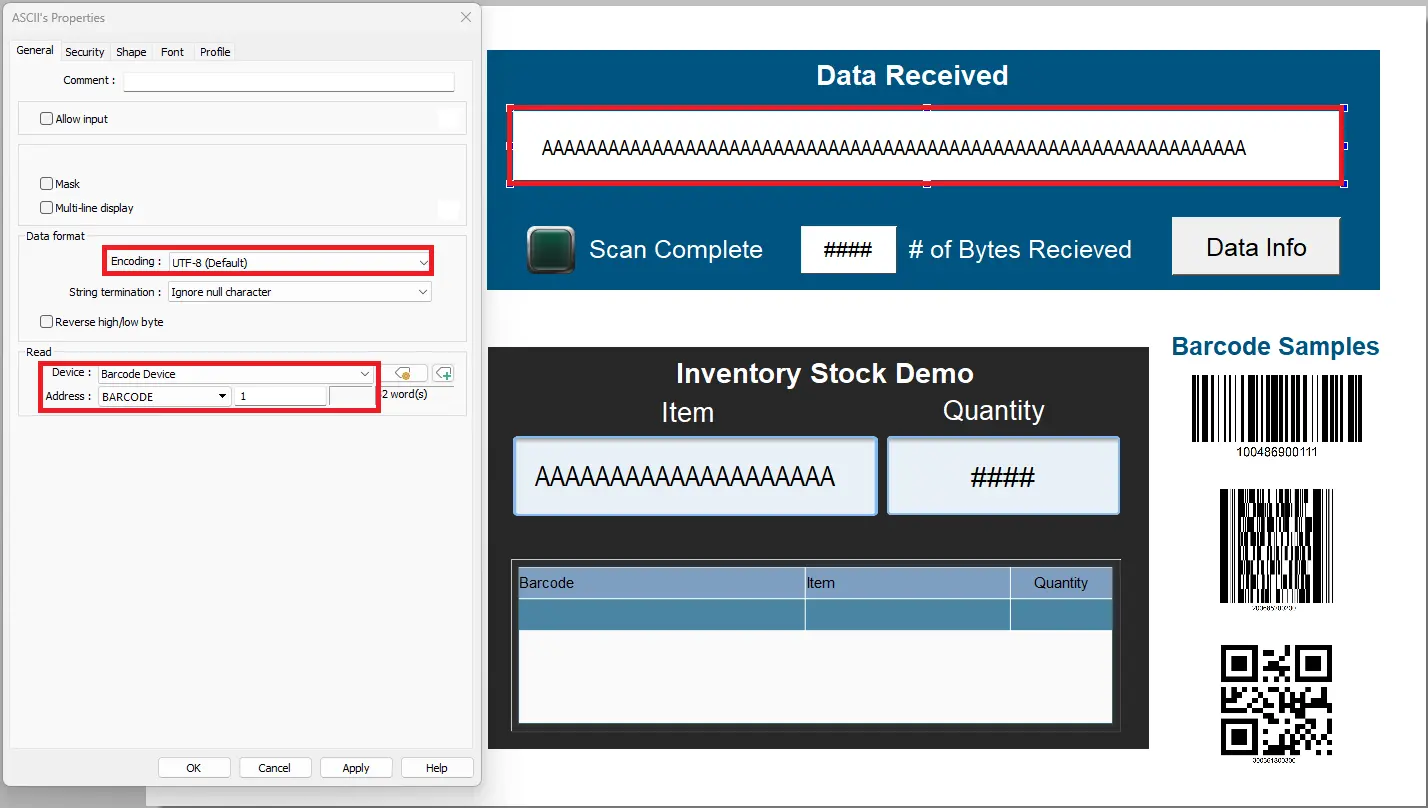Click the Scan Complete indicator lamp

click(x=550, y=249)
